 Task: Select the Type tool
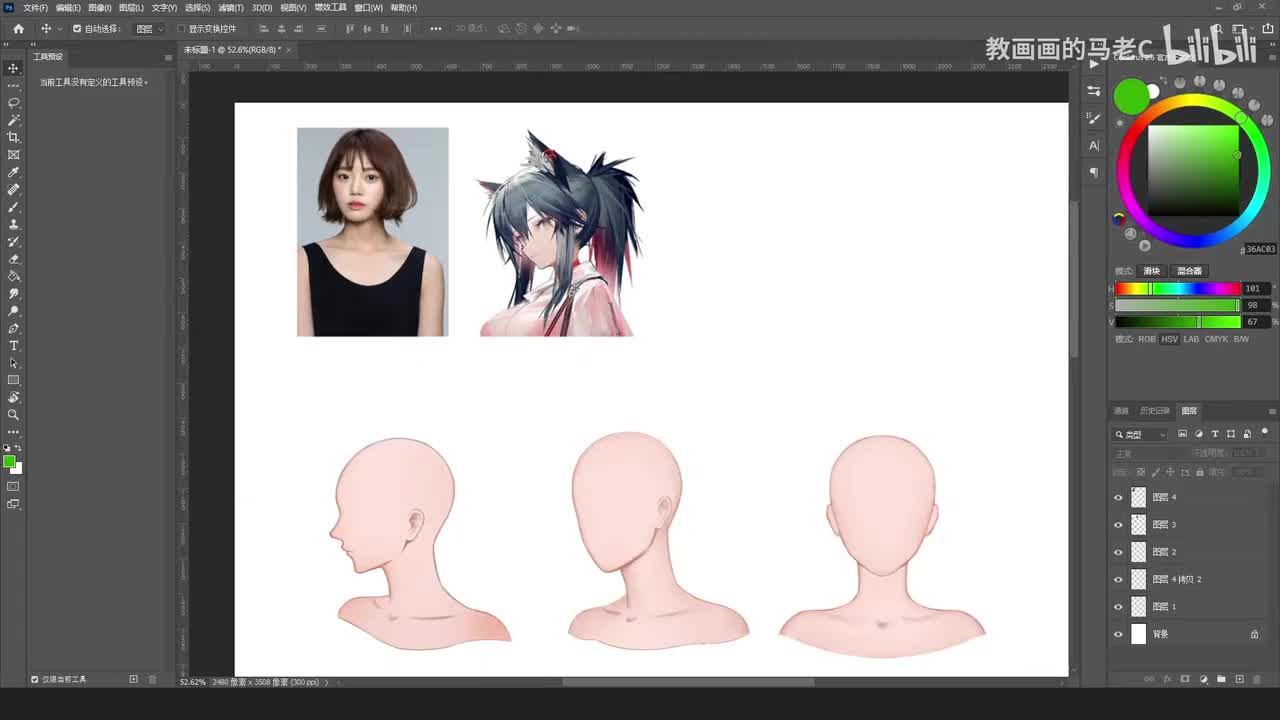click(13, 346)
